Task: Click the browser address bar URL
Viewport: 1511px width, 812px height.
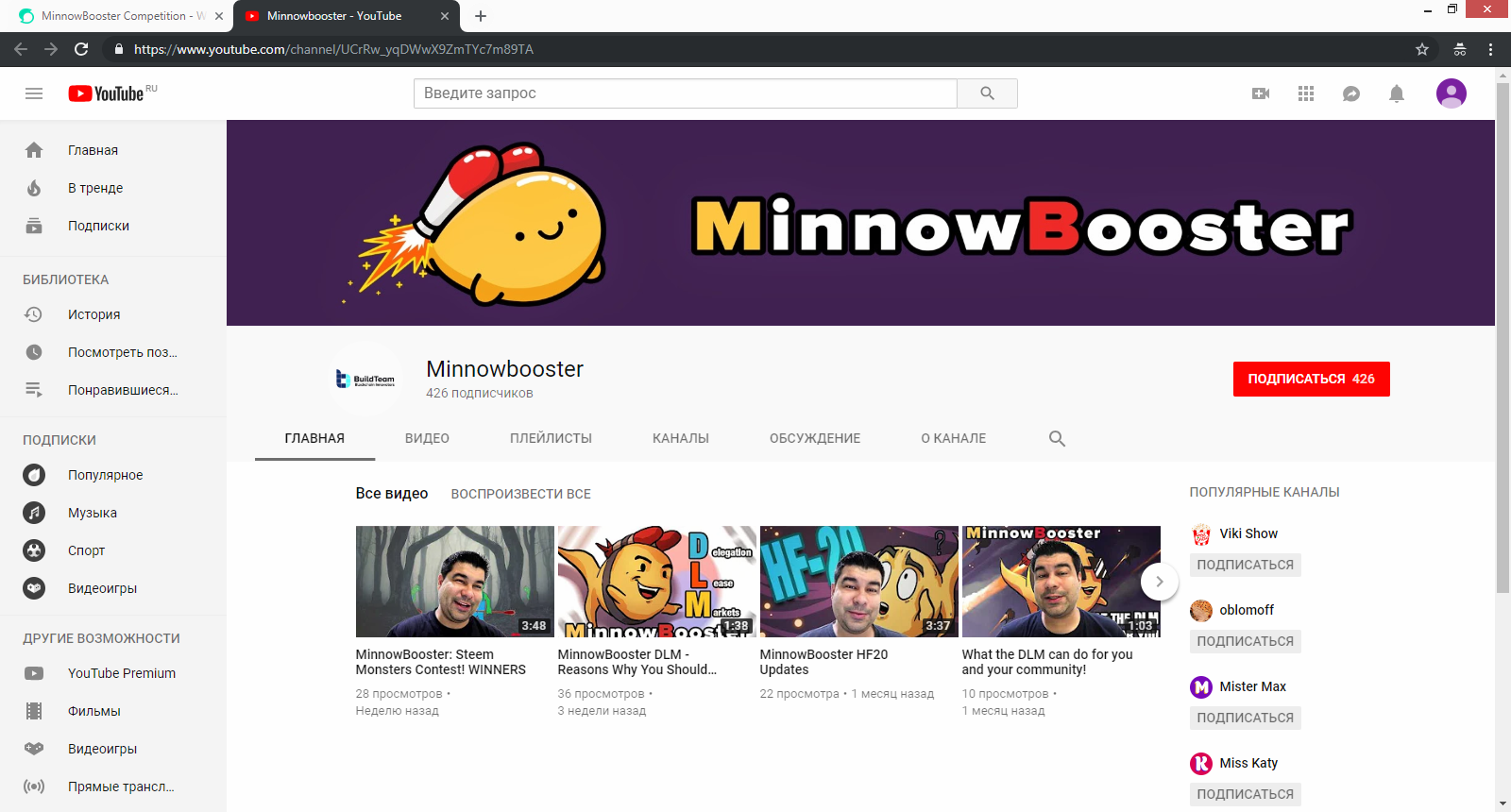Action: (333, 49)
